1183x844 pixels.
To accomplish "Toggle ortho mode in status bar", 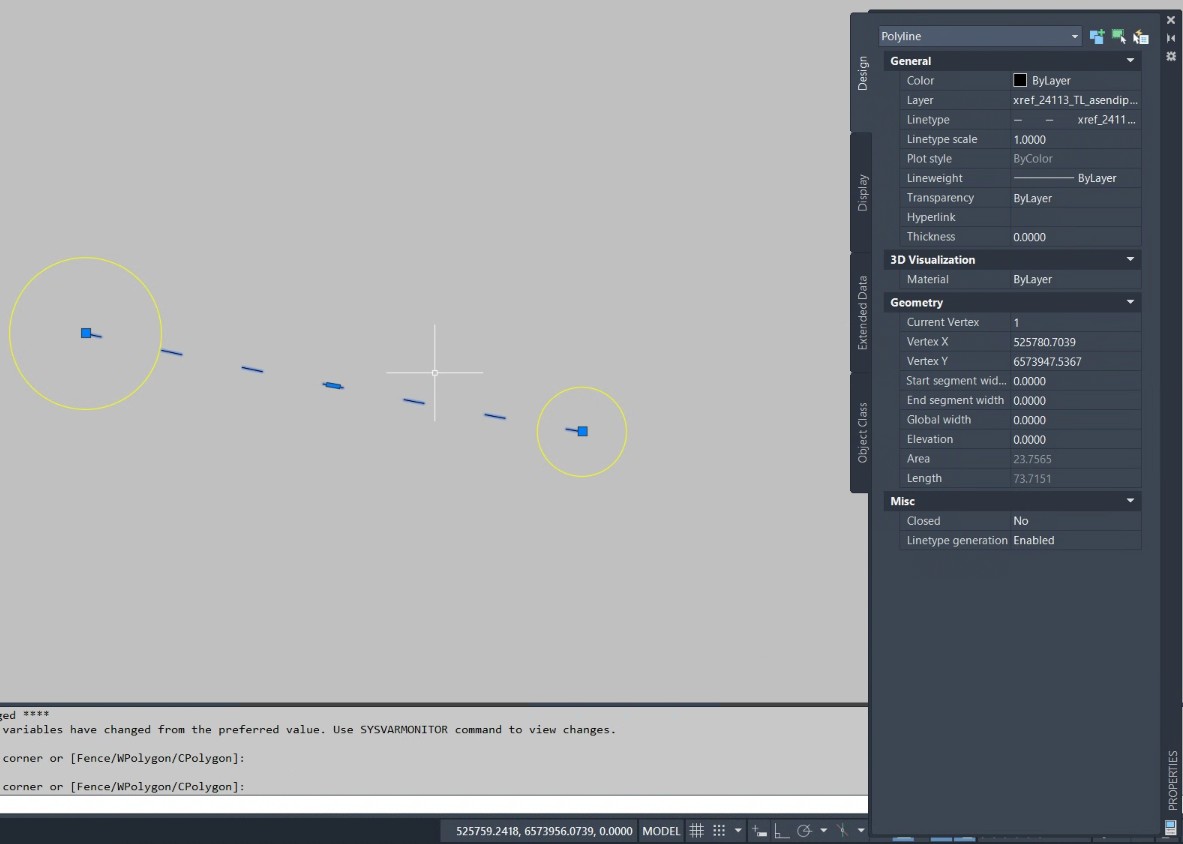I will [x=781, y=831].
